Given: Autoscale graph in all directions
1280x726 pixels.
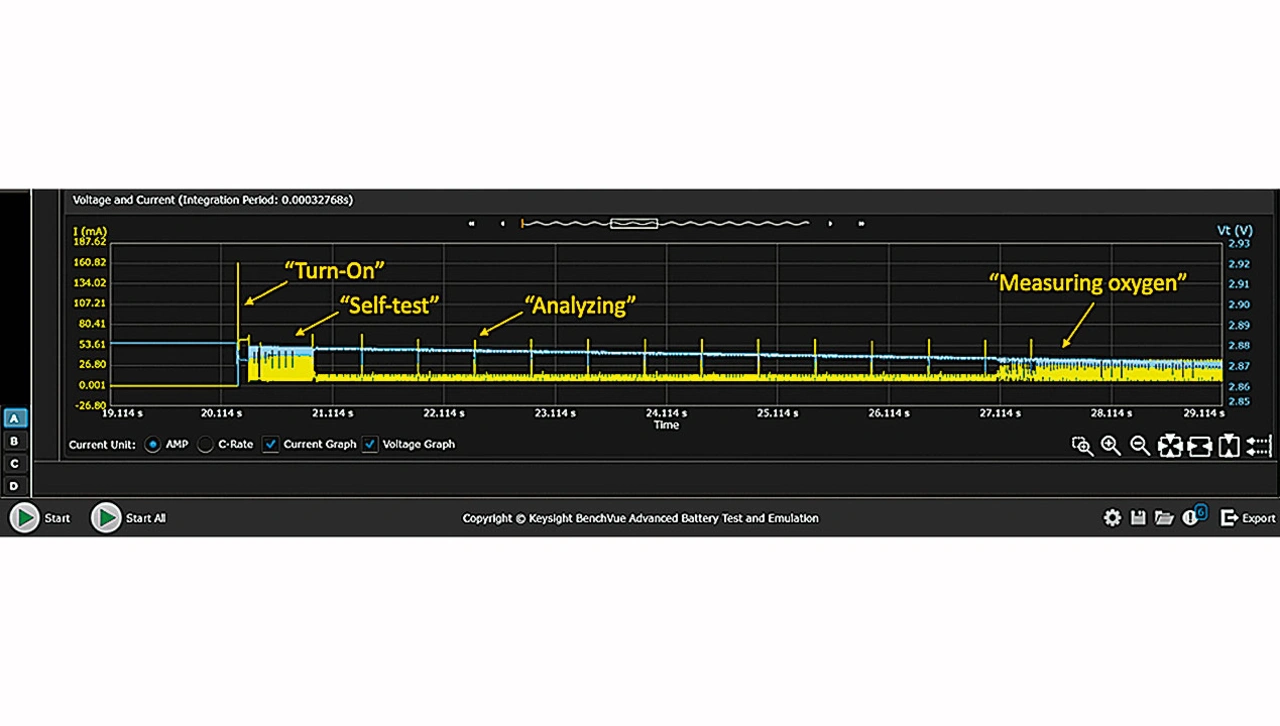Looking at the screenshot, I should click(1169, 446).
